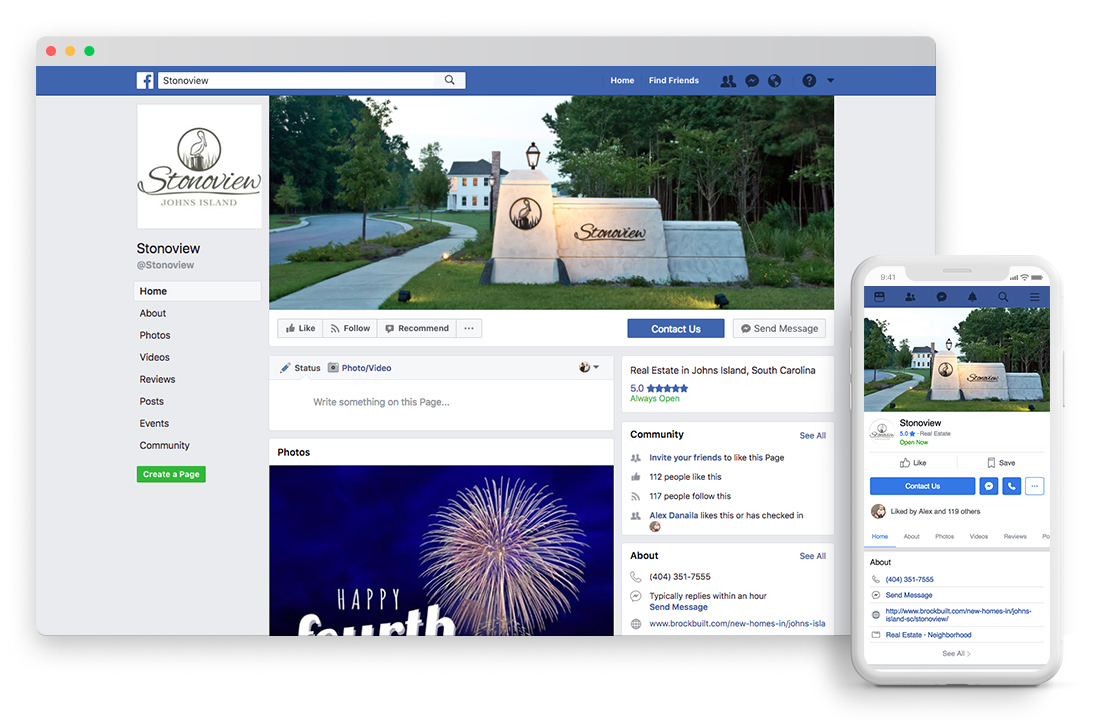Click the 5.0 star rating

click(659, 388)
